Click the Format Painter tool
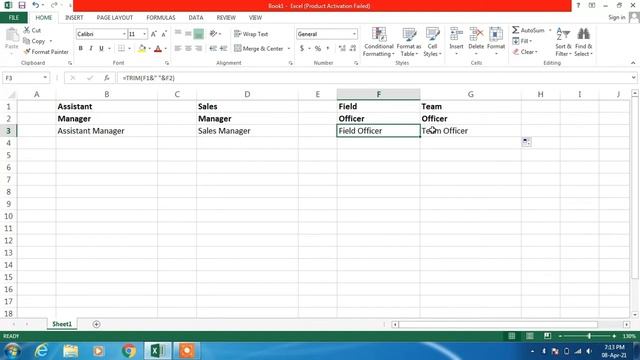The height and width of the screenshot is (360, 640). pos(46,52)
